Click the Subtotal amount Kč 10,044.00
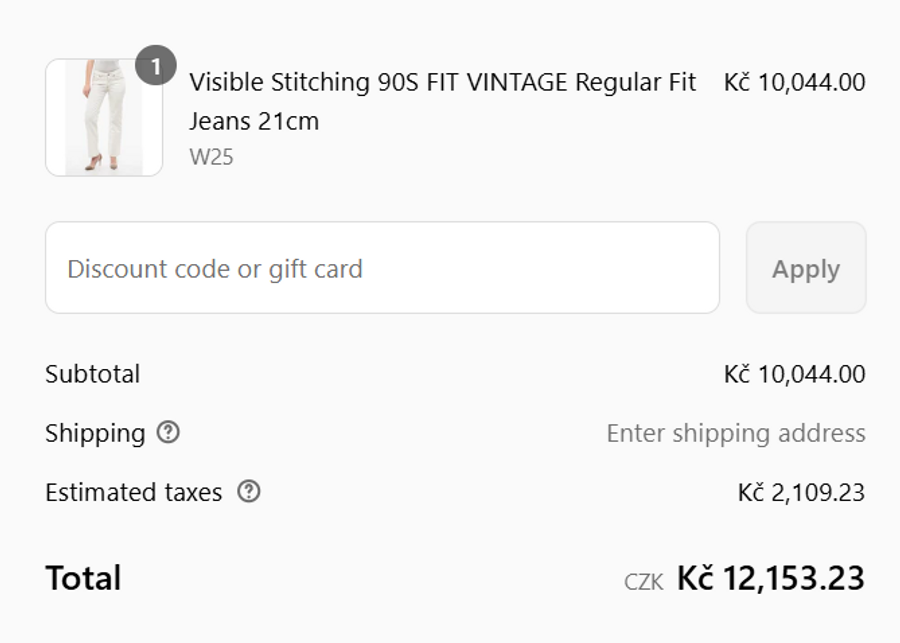The width and height of the screenshot is (900, 643). point(795,374)
